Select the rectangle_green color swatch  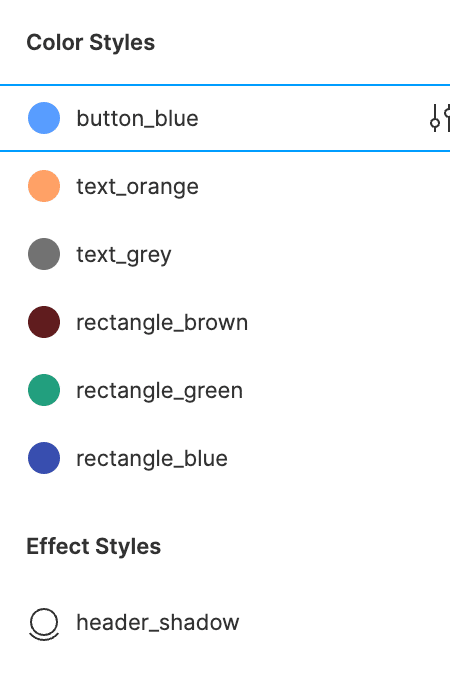(44, 390)
